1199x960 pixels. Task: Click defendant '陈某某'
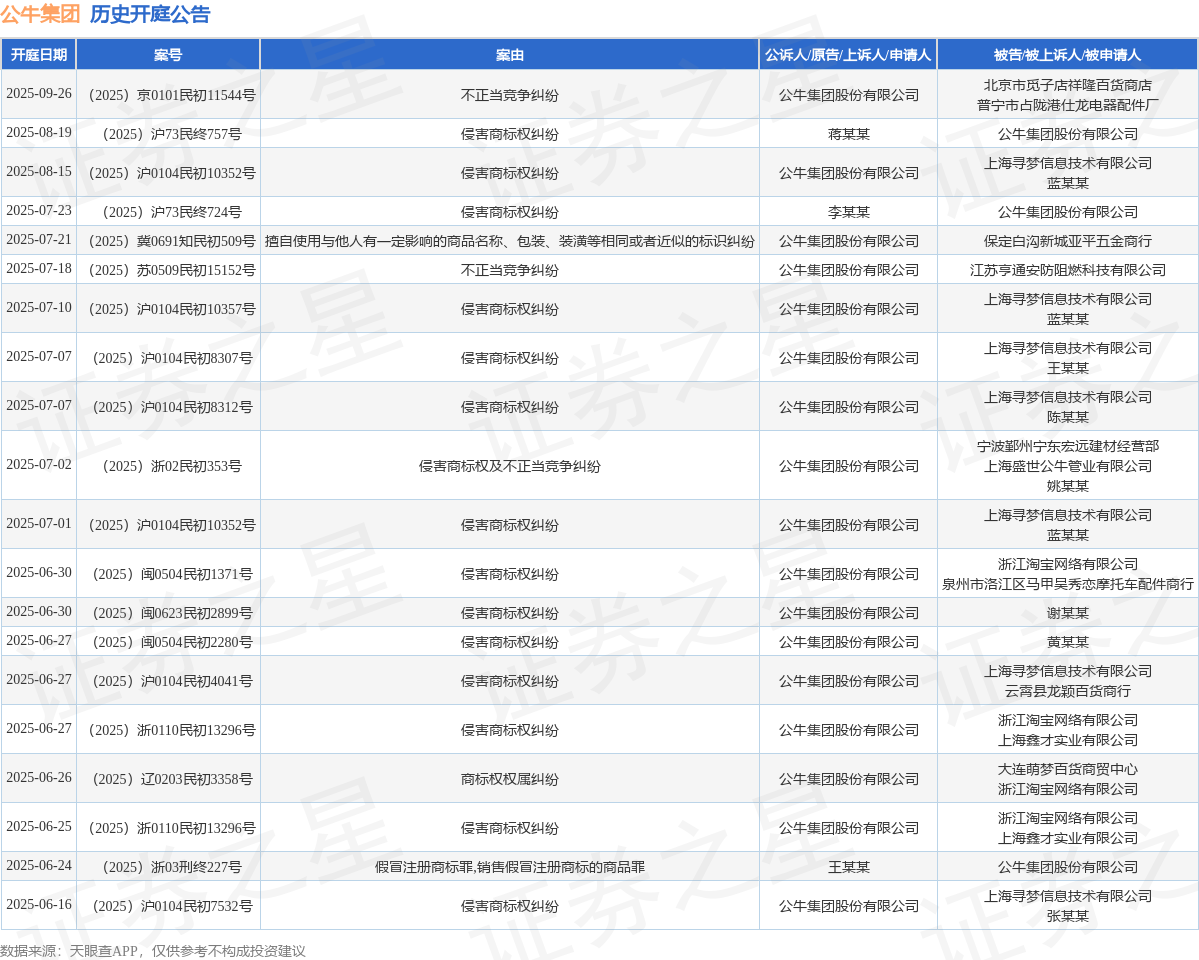click(1067, 417)
